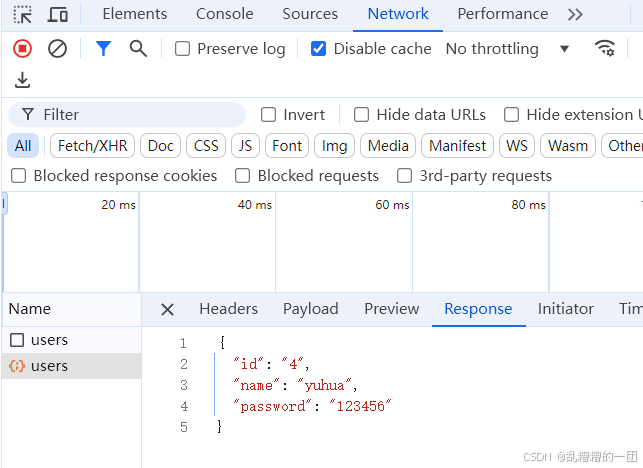Open the Preview detail tab

tap(392, 309)
